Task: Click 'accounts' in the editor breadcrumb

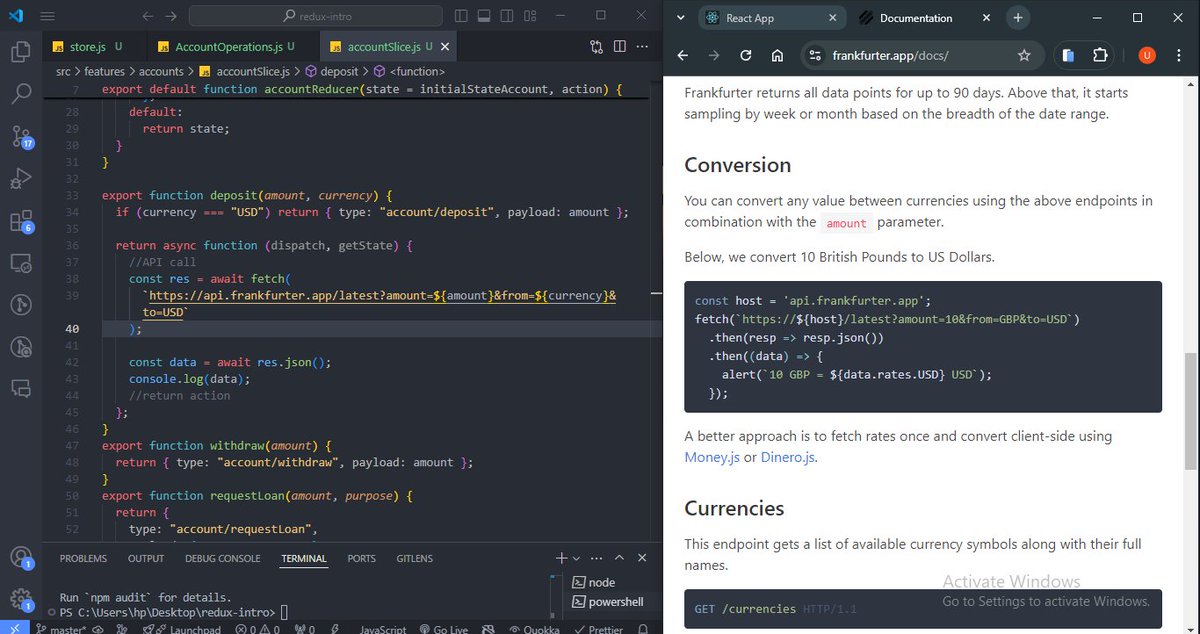Action: click(x=161, y=72)
